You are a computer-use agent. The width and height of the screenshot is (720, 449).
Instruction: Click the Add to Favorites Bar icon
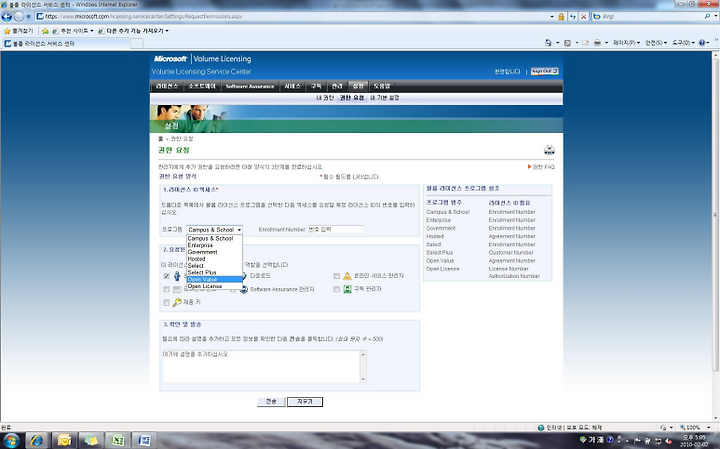pyautogui.click(x=45, y=31)
